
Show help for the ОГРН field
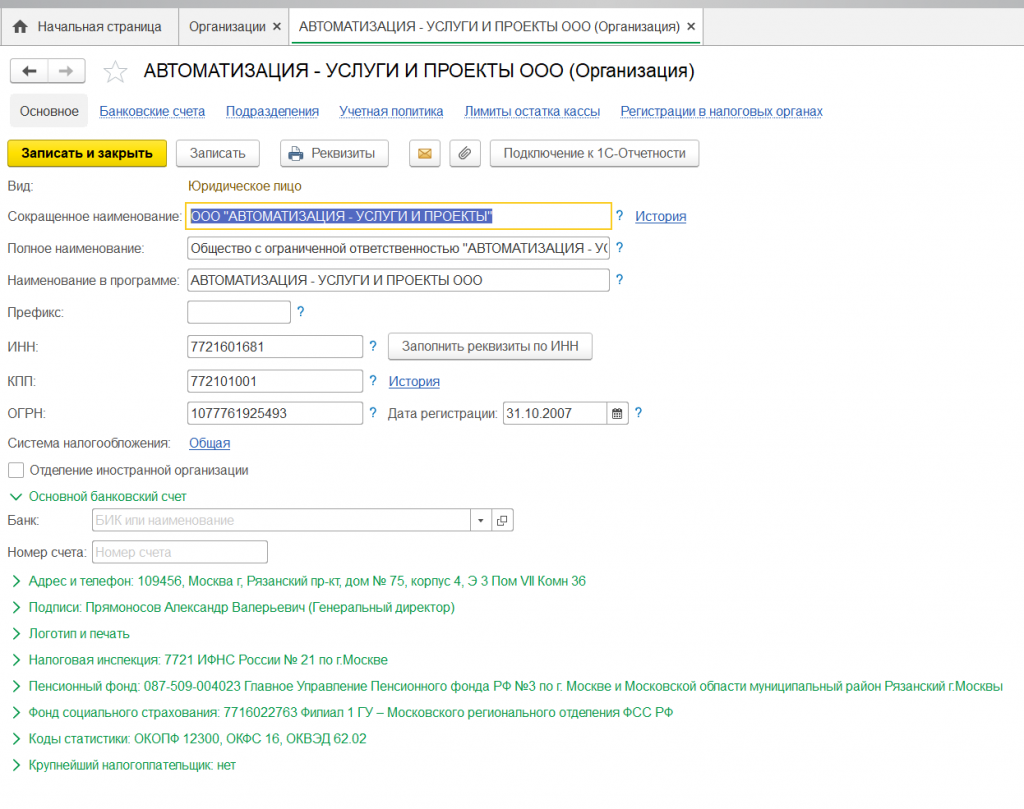pos(373,413)
